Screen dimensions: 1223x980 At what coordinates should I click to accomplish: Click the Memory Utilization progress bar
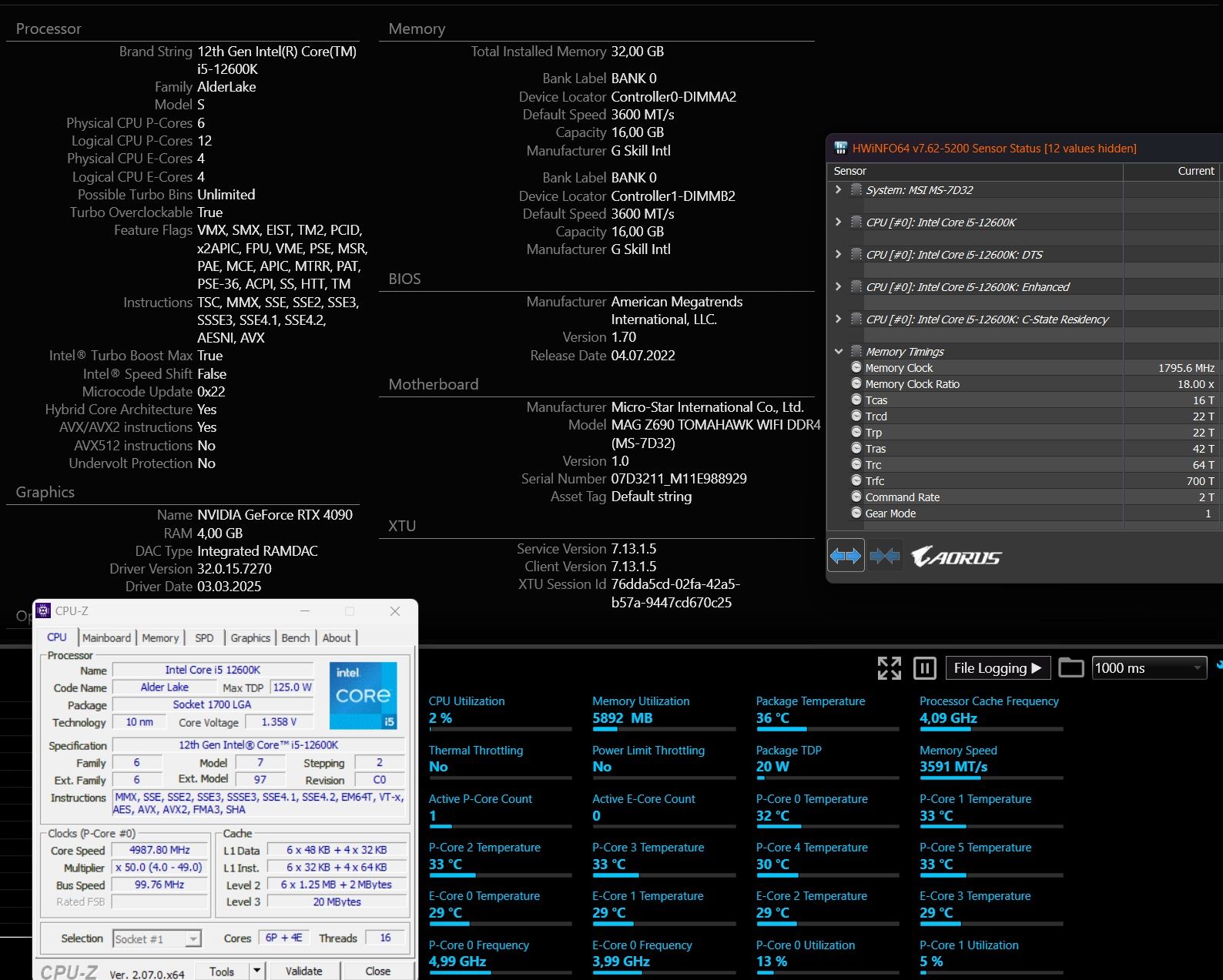coord(664,729)
